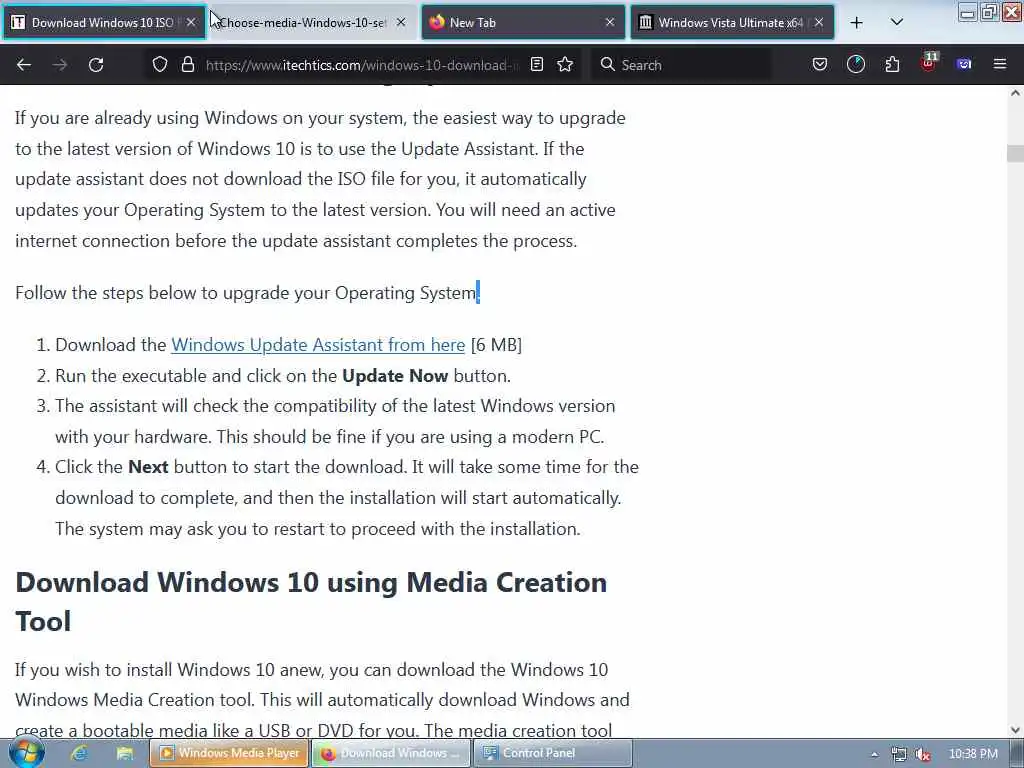
Task: Close the Choose-media-Windows-10 tab
Action: 401,23
